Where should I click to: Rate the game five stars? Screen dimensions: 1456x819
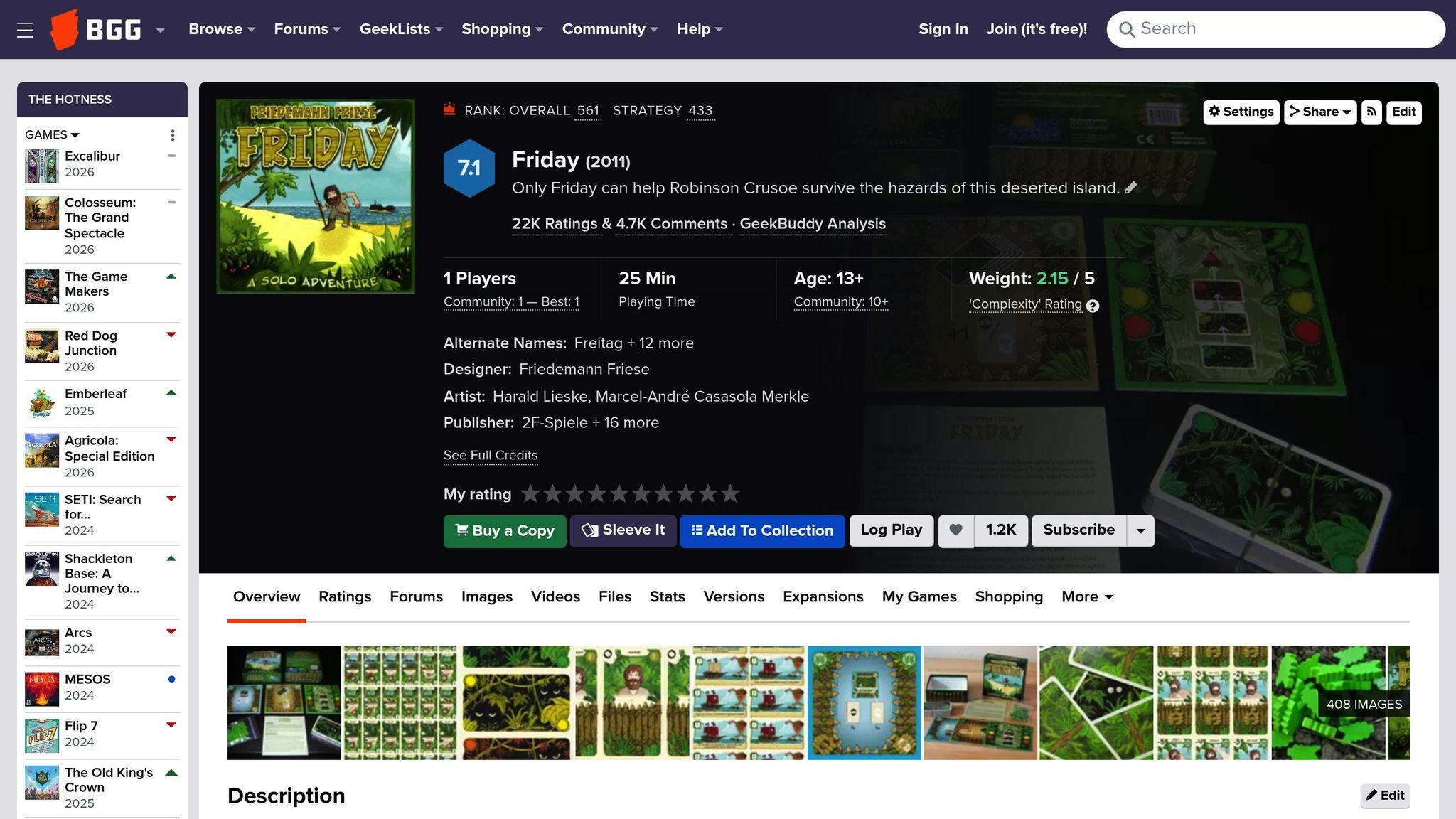click(x=619, y=493)
